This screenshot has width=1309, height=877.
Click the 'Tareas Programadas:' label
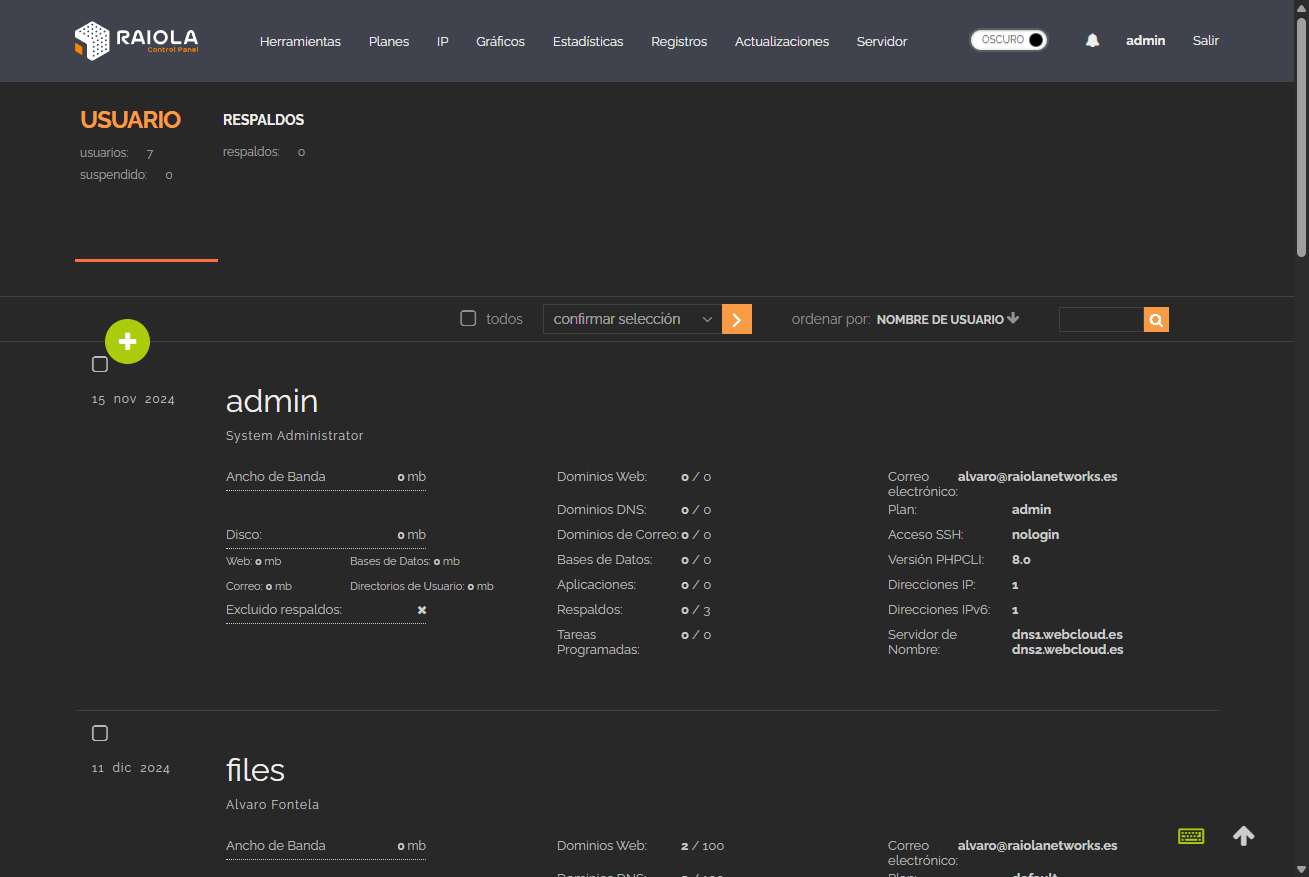click(x=598, y=642)
